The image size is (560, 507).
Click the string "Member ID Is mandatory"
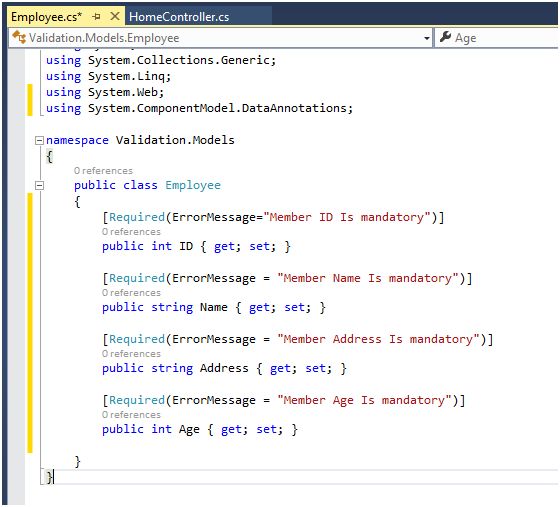347,217
